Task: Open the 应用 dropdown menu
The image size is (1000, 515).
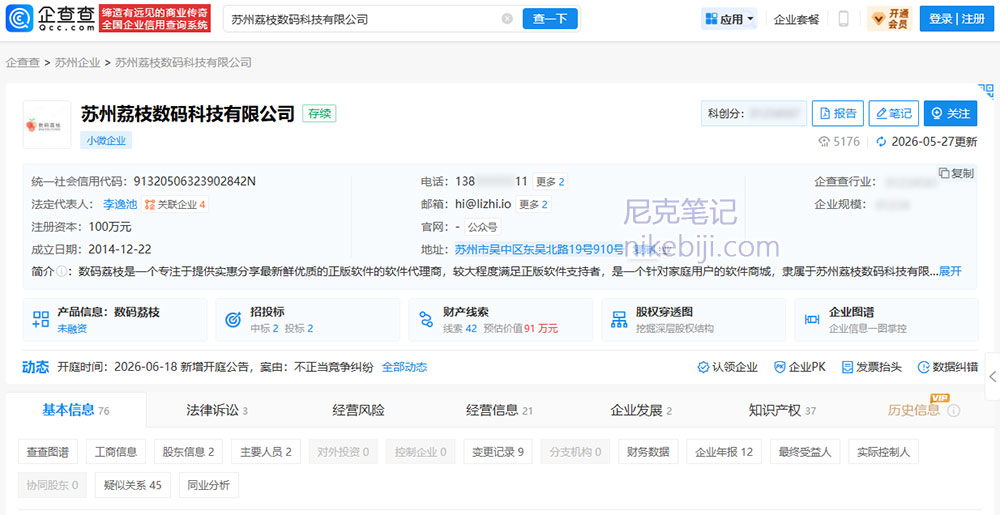Action: coord(730,19)
